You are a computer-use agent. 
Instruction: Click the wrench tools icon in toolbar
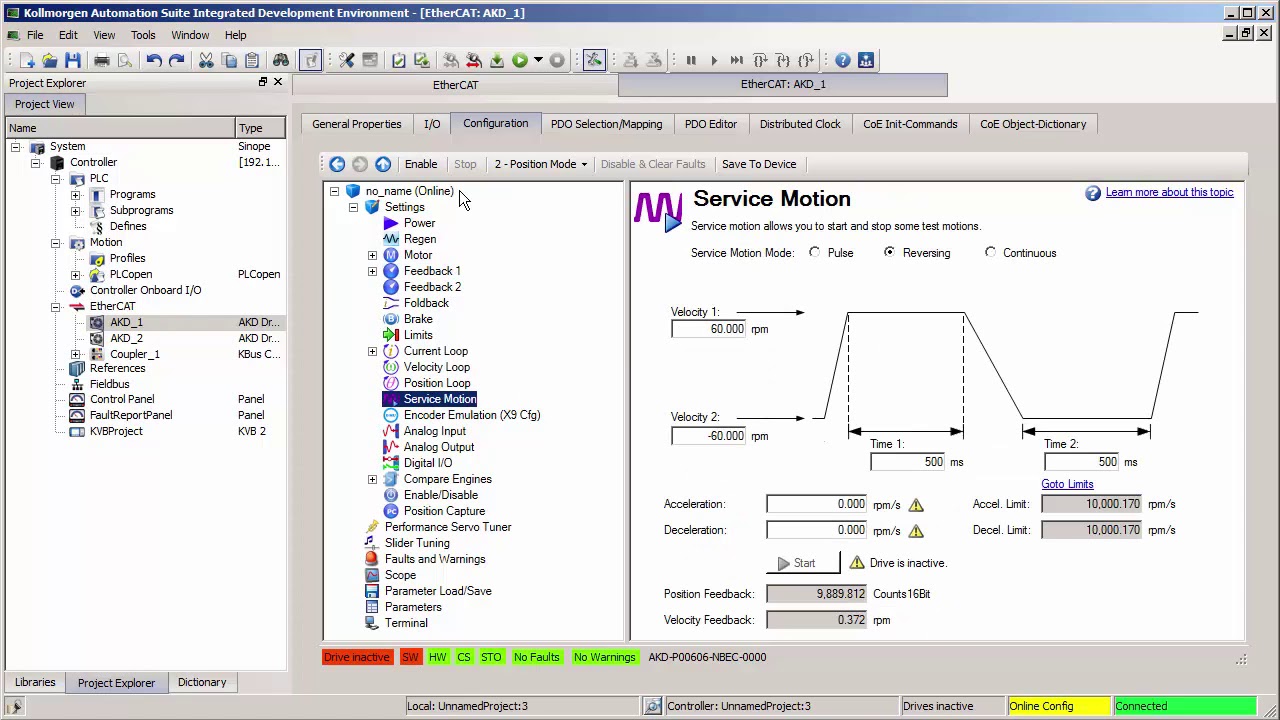point(347,60)
